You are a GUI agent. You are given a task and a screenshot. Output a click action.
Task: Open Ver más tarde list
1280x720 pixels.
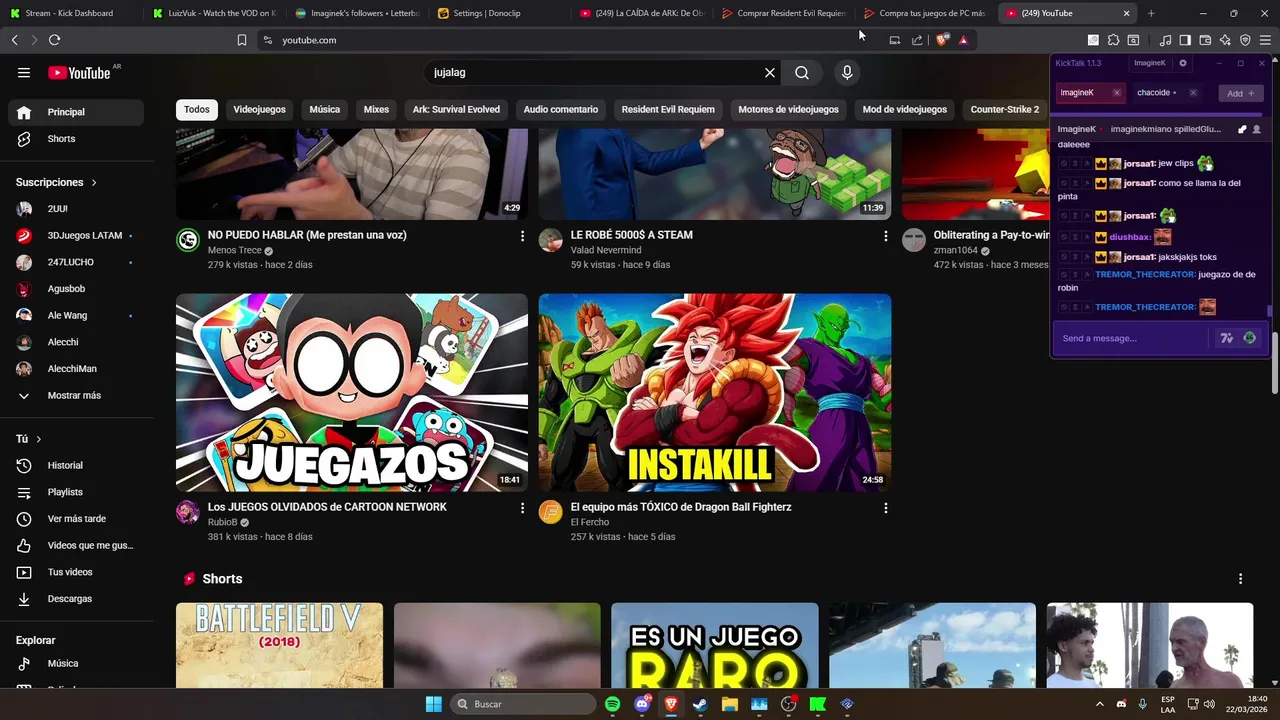coord(78,519)
